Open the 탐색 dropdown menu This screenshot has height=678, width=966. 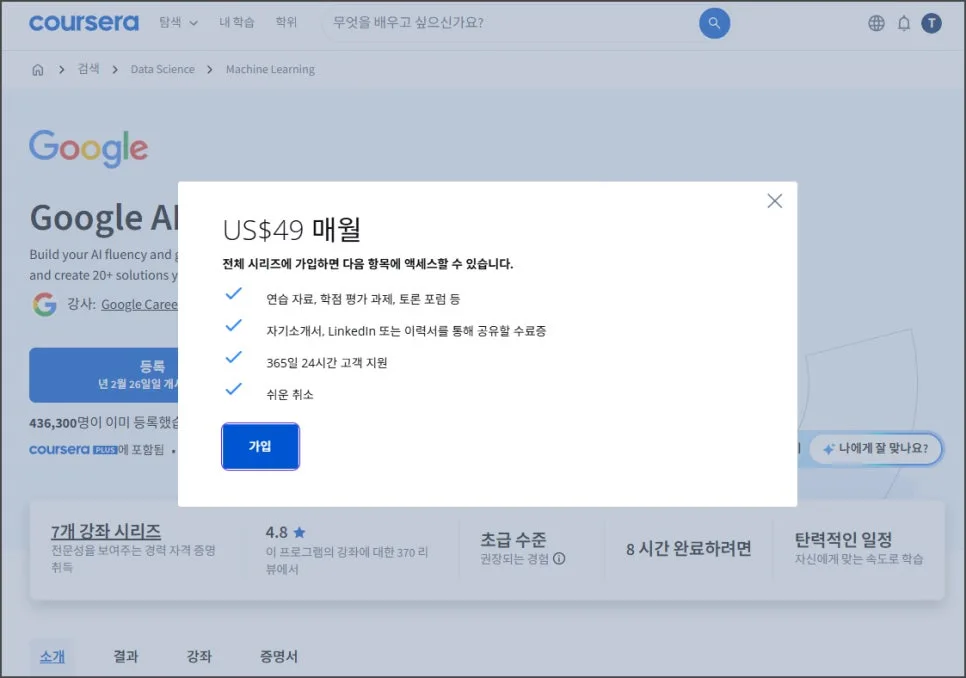click(x=179, y=23)
